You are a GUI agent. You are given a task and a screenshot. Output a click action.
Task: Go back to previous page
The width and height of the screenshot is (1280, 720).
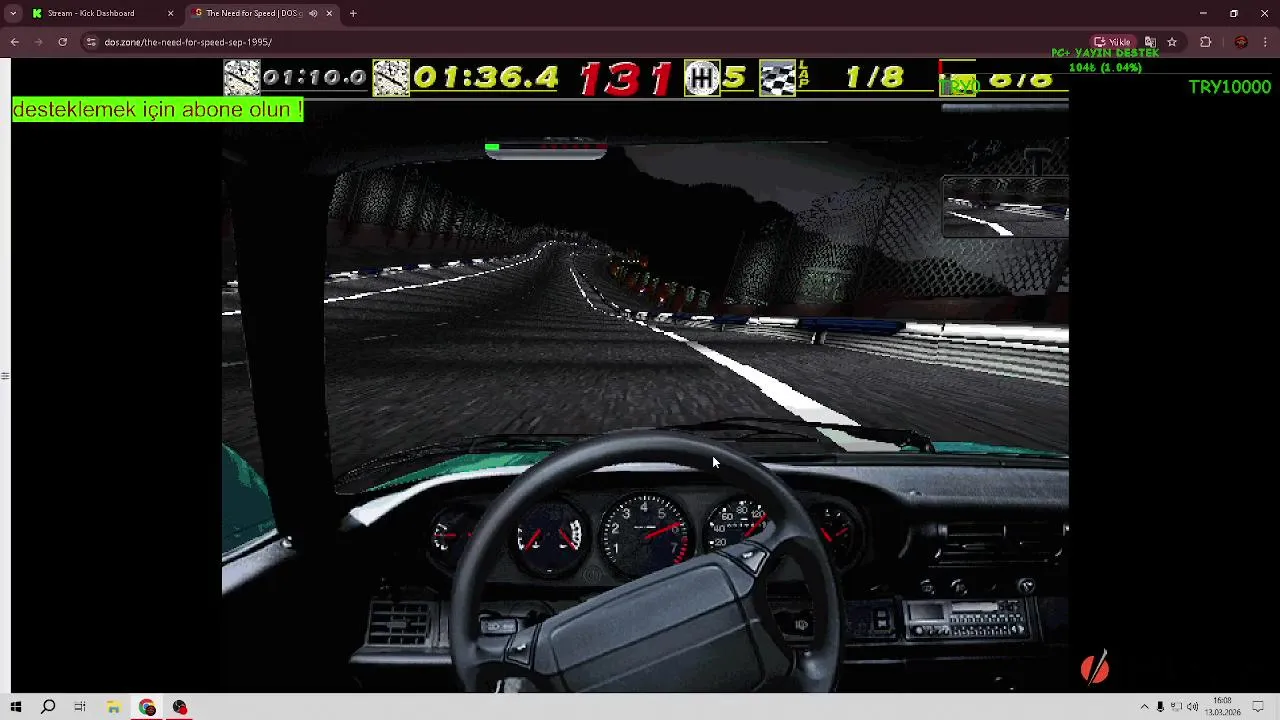pyautogui.click(x=14, y=42)
